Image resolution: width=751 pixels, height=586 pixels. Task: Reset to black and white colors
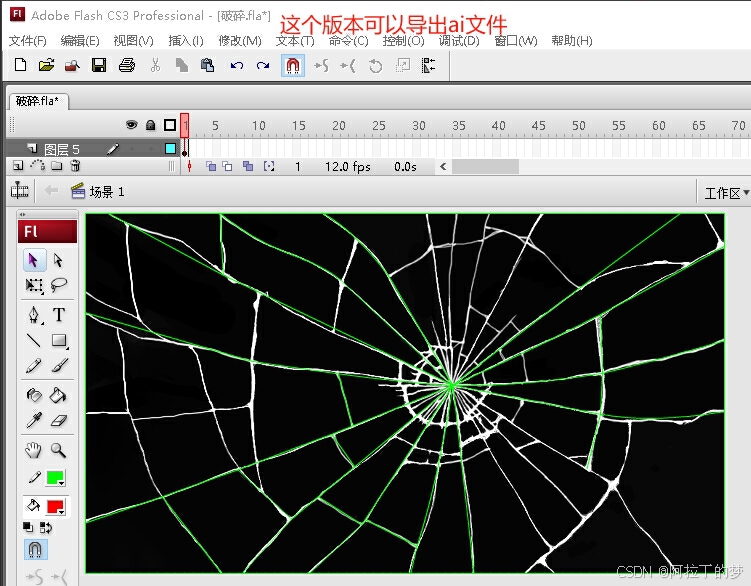pos(28,528)
